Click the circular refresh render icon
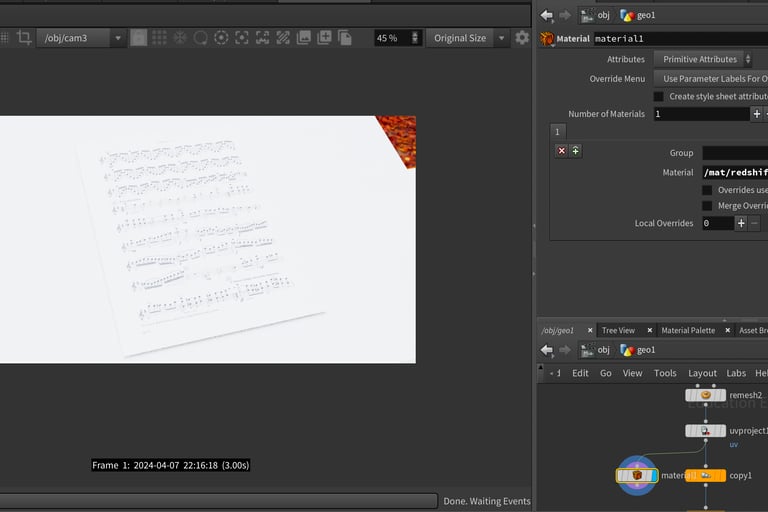Screen dimensions: 768x512 [200, 38]
